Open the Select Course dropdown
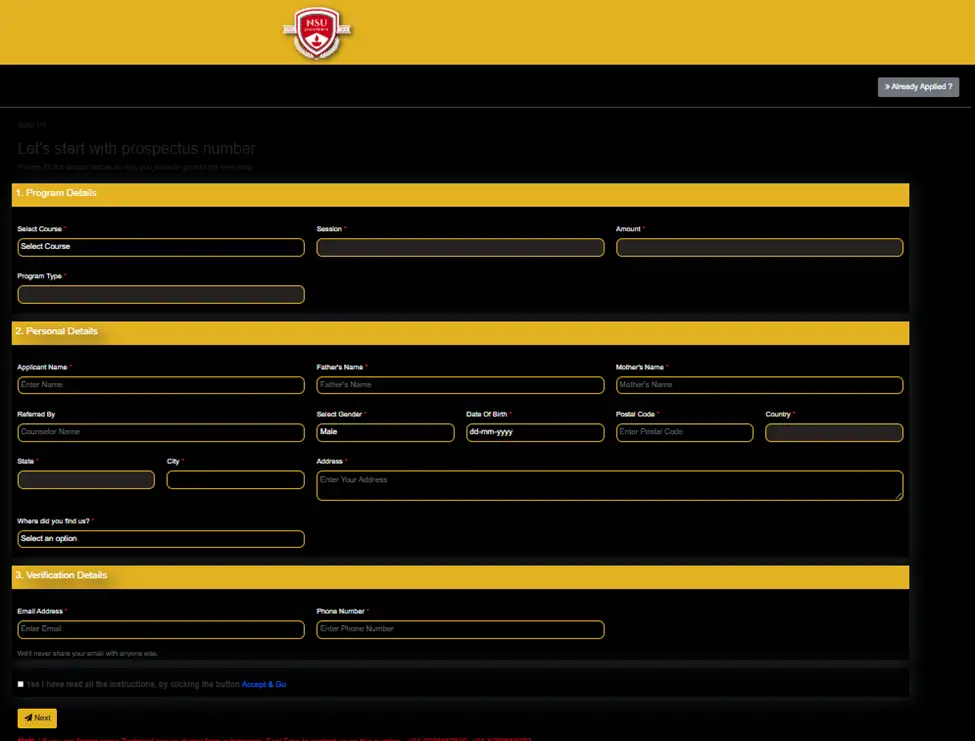This screenshot has width=975, height=741. click(x=161, y=247)
